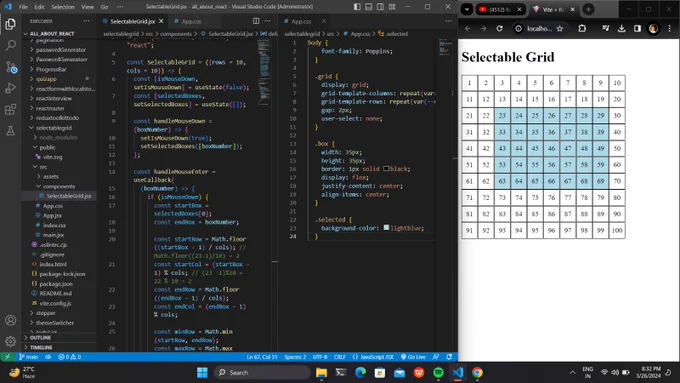This screenshot has width=680, height=383.
Task: Click the remote window status bar icon
Action: pos(7,357)
